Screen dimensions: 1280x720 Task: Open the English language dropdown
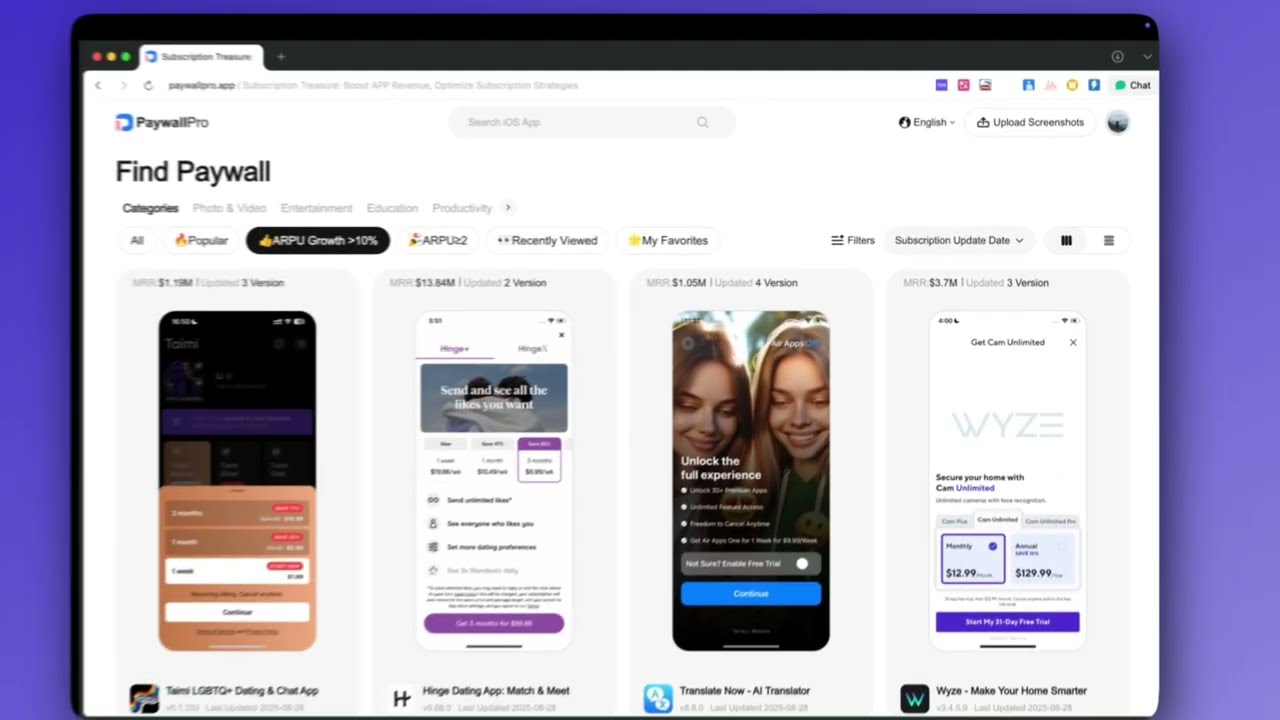[927, 122]
